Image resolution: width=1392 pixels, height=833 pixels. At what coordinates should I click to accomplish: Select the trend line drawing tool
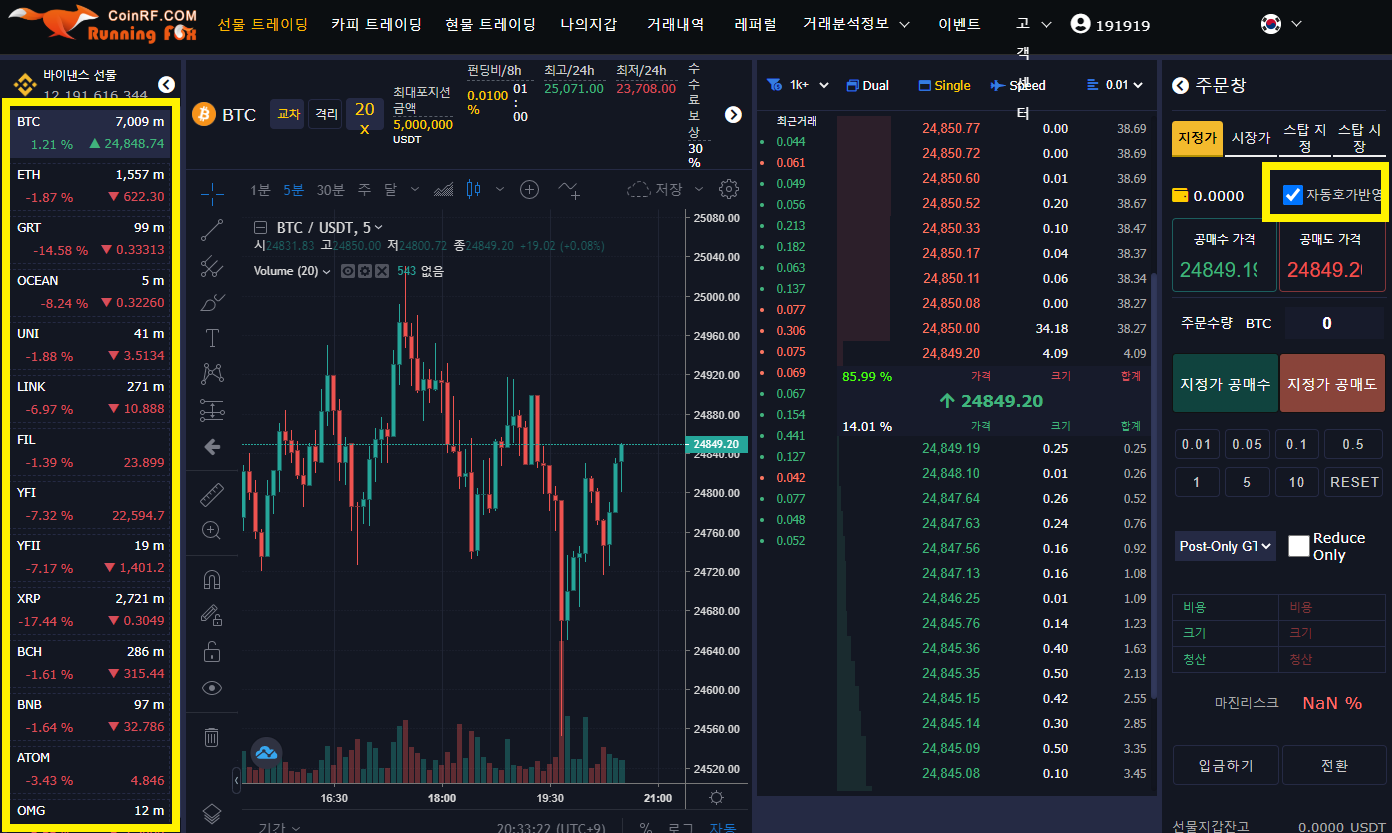[x=212, y=229]
